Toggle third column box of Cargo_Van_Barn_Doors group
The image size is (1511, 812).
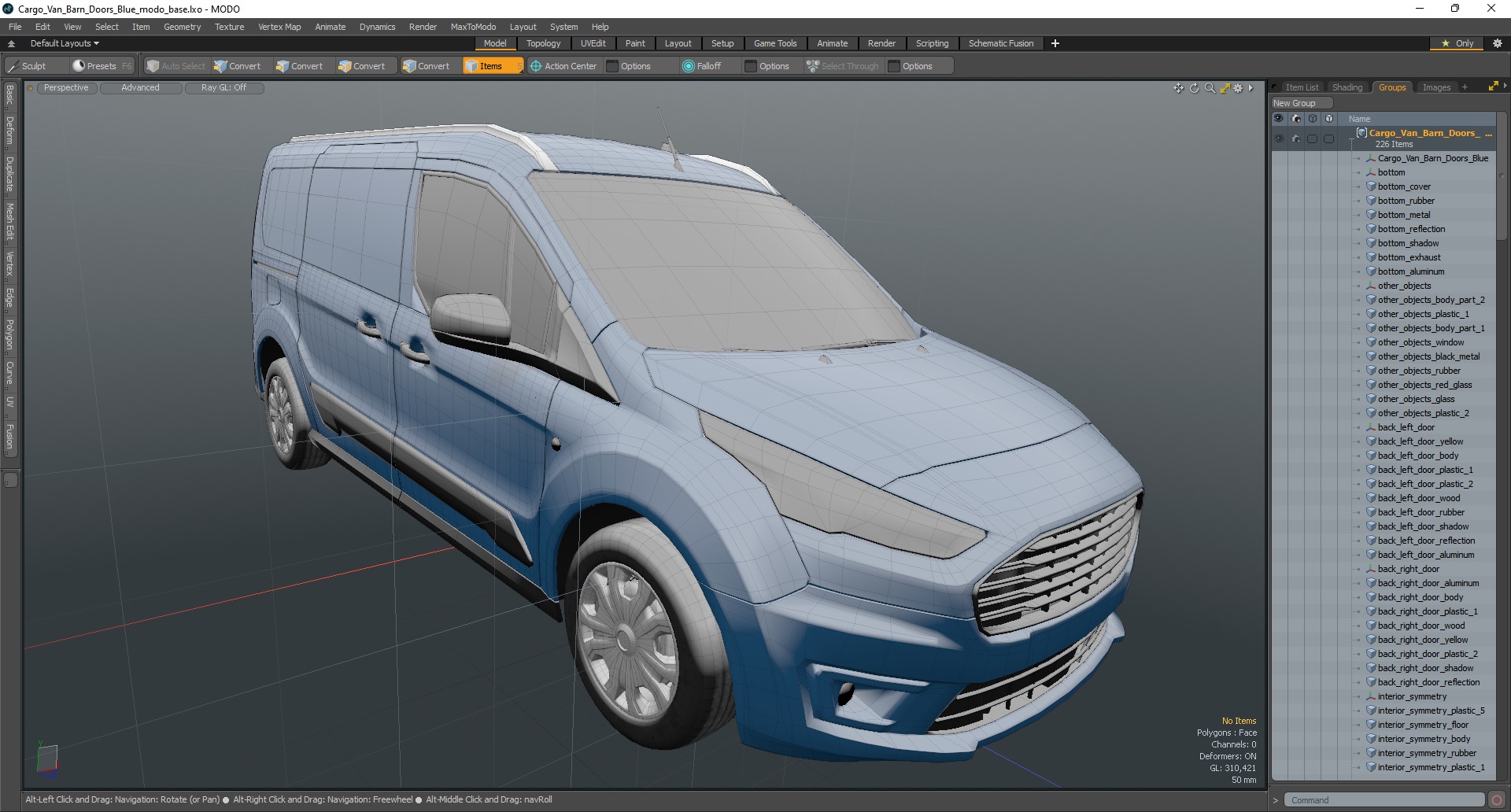tap(1312, 138)
